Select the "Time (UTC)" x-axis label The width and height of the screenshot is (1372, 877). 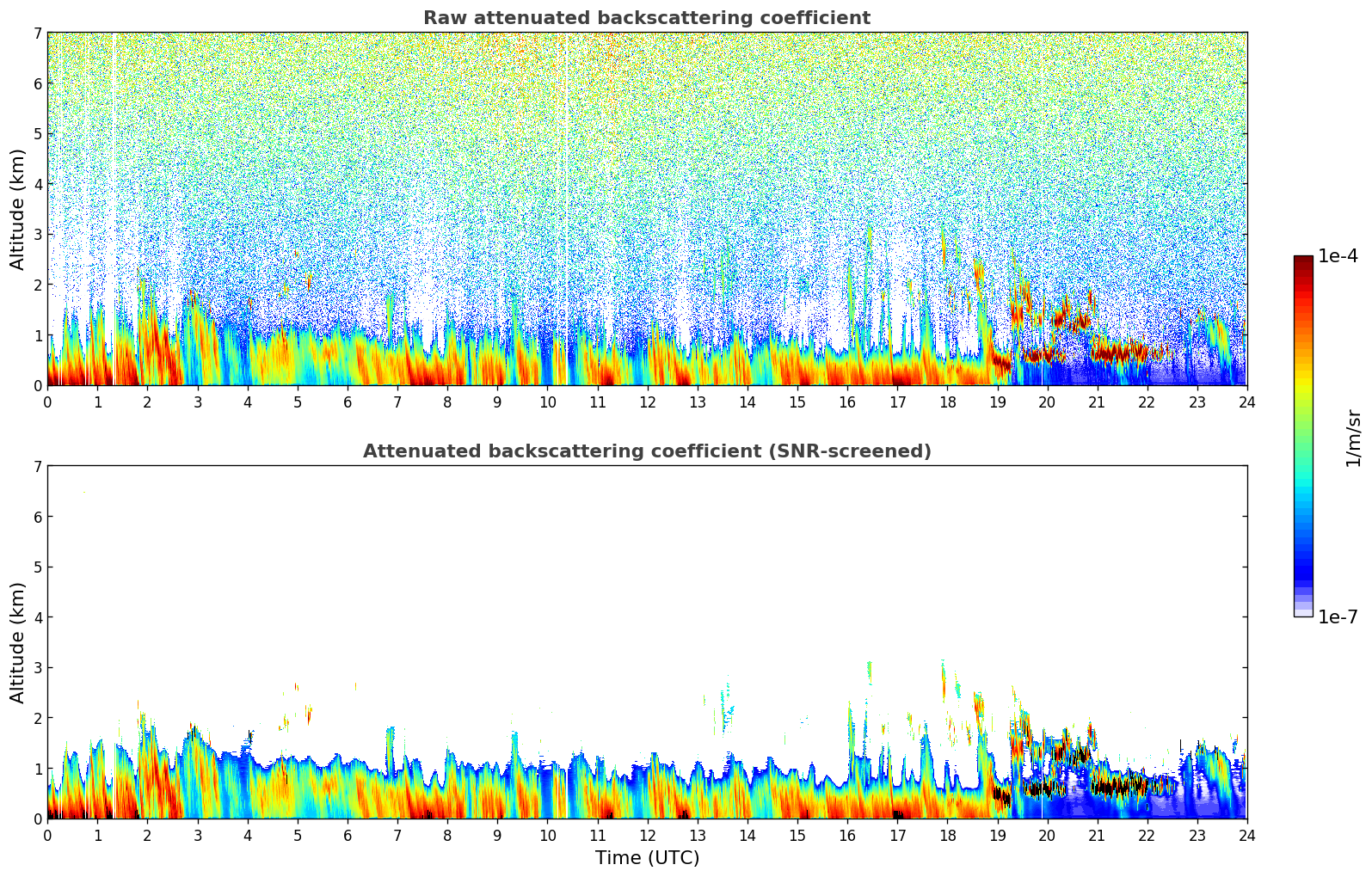tap(647, 857)
